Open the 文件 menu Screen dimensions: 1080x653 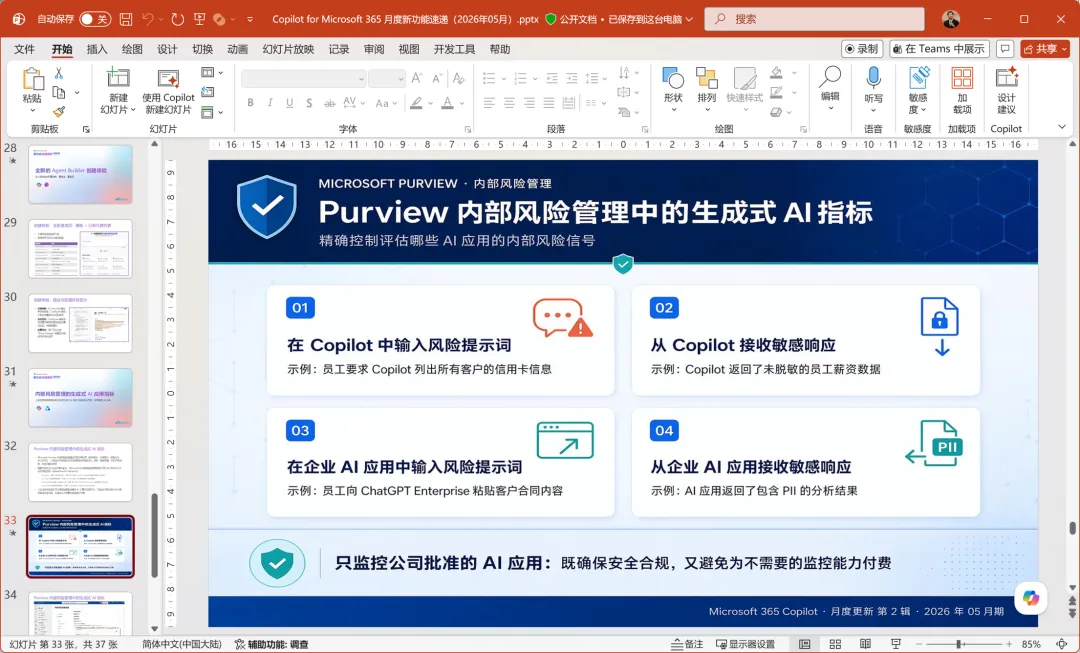click(x=24, y=49)
